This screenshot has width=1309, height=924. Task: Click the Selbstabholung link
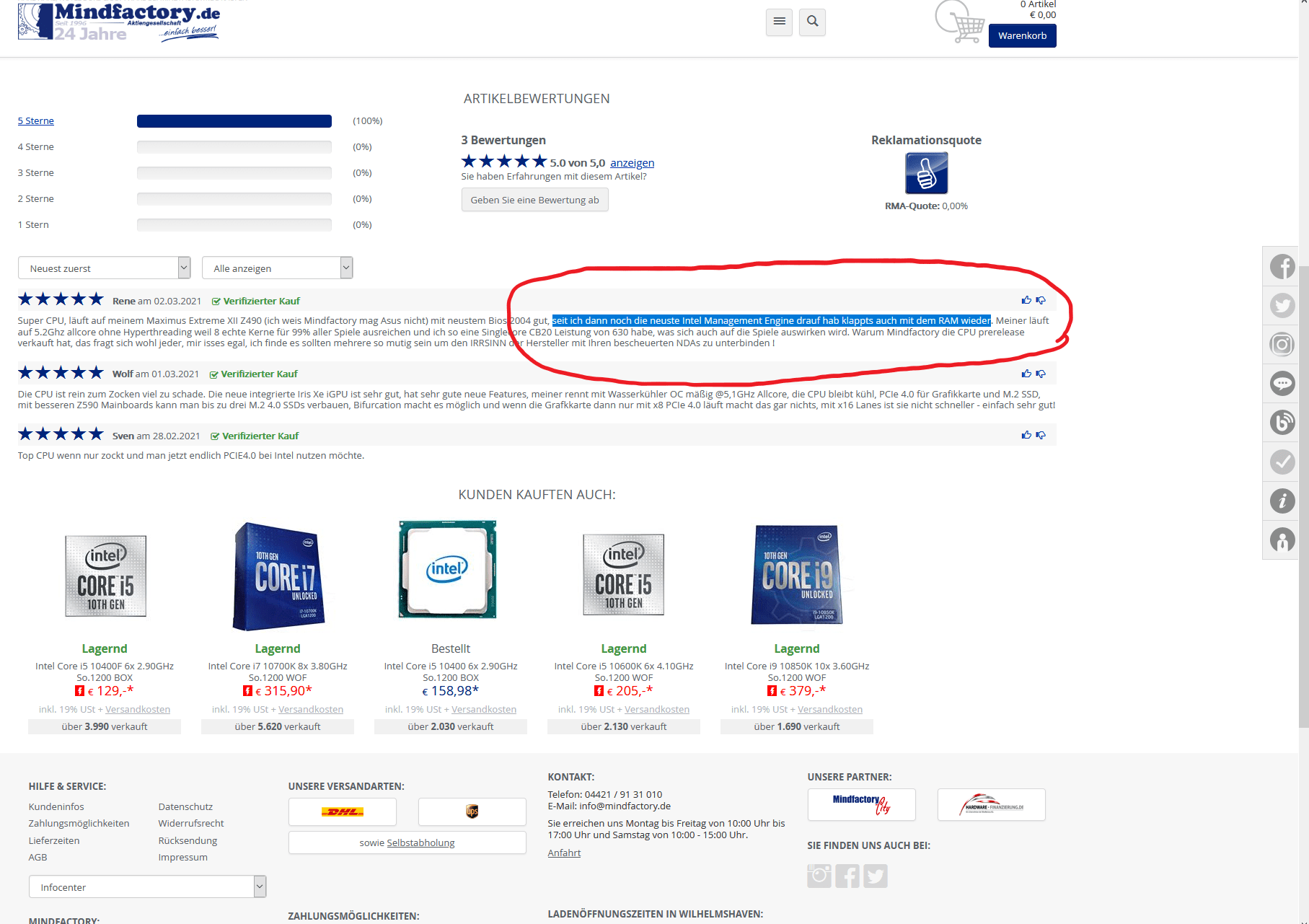420,842
